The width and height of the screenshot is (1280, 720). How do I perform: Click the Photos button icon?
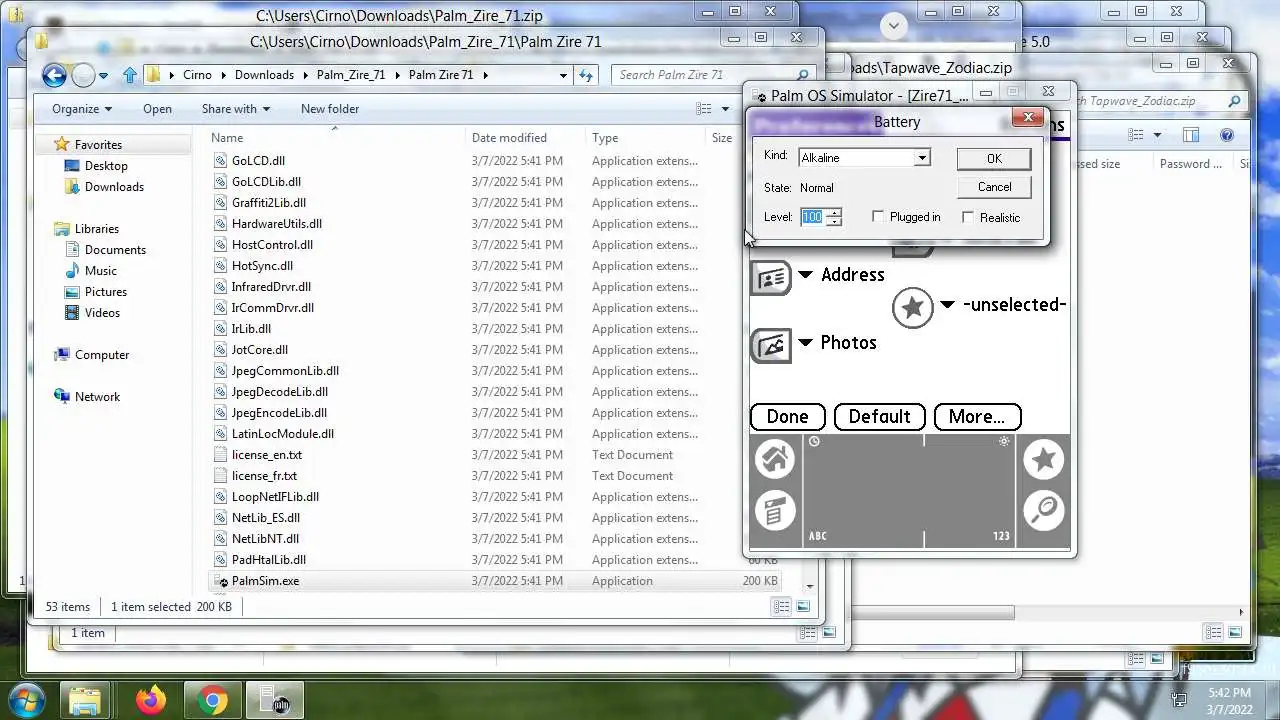click(x=771, y=345)
